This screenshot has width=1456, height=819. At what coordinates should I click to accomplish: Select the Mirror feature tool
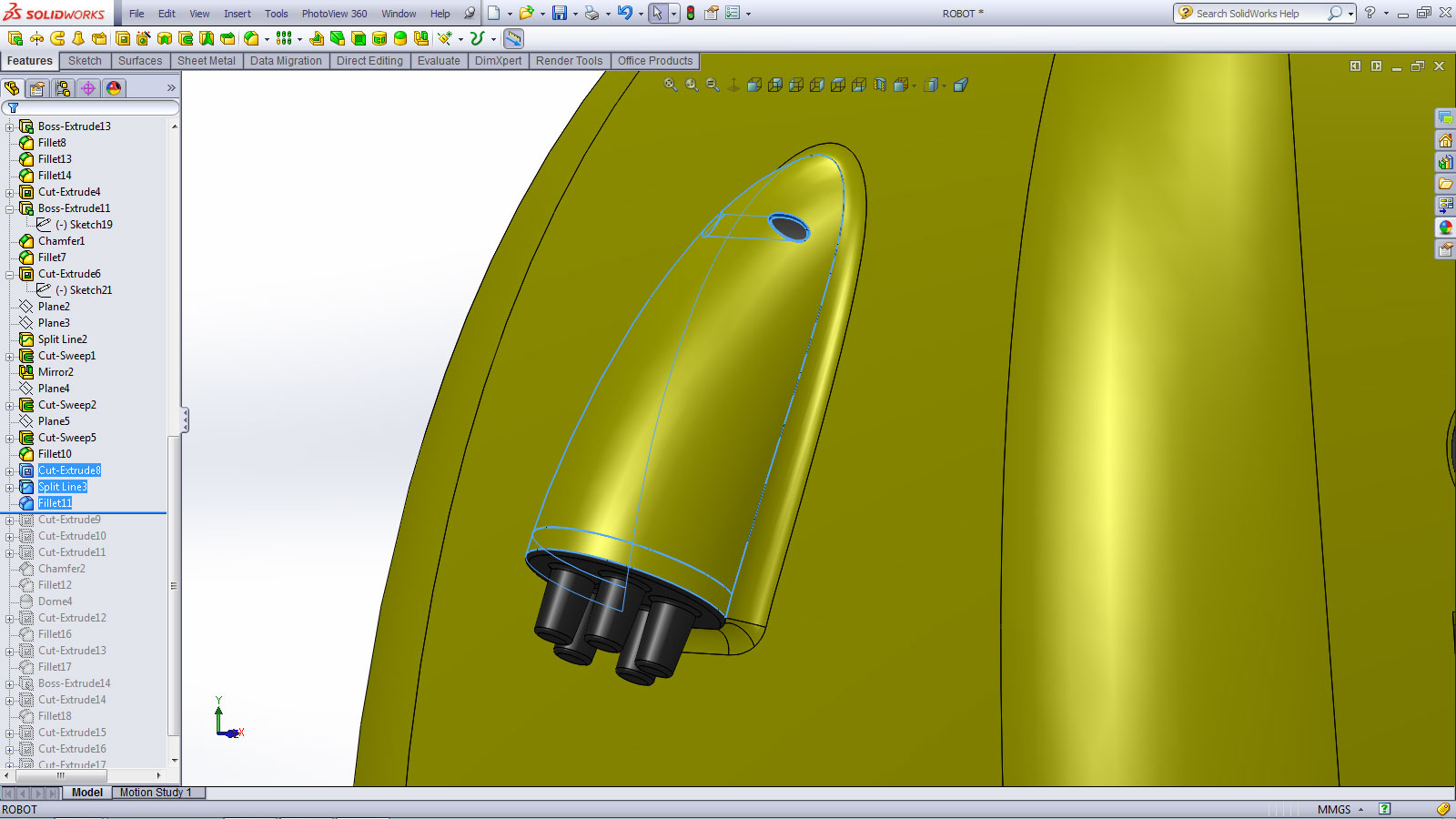coord(421,38)
